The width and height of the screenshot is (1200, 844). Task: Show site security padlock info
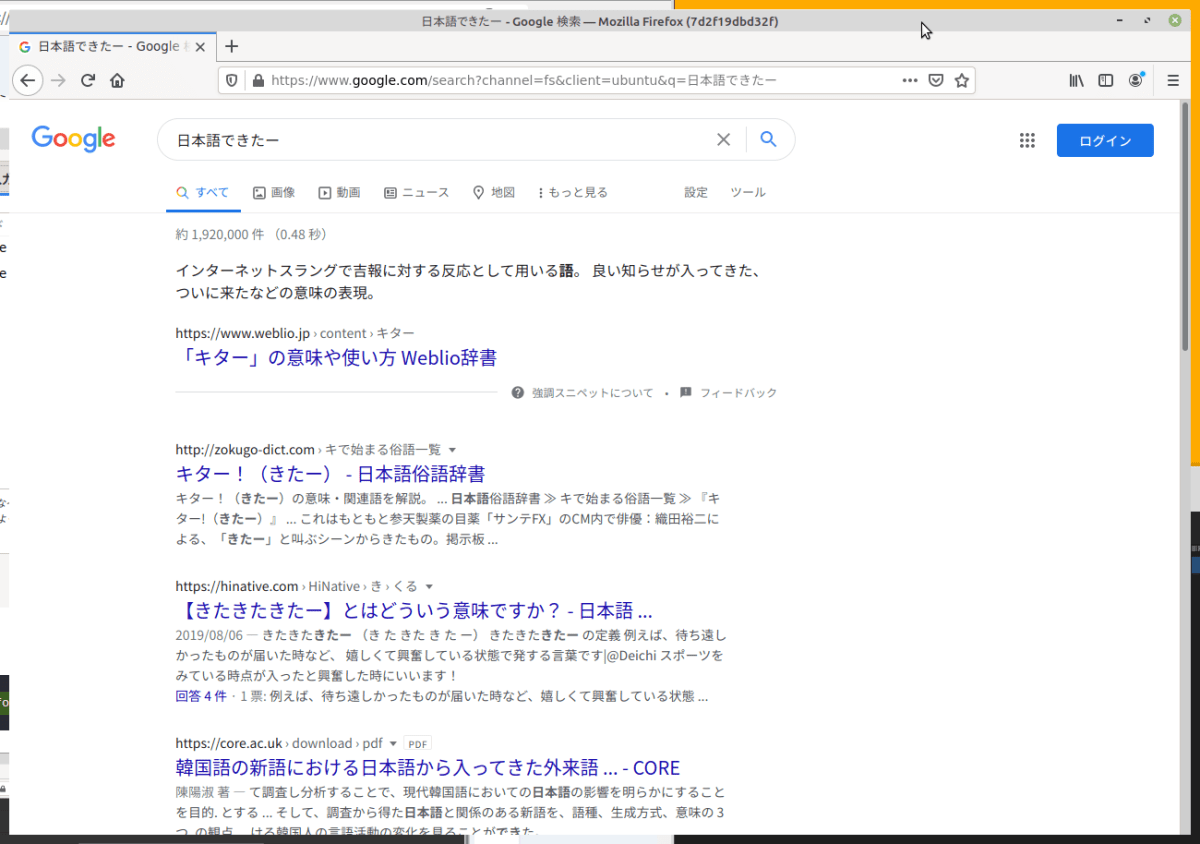coord(258,81)
